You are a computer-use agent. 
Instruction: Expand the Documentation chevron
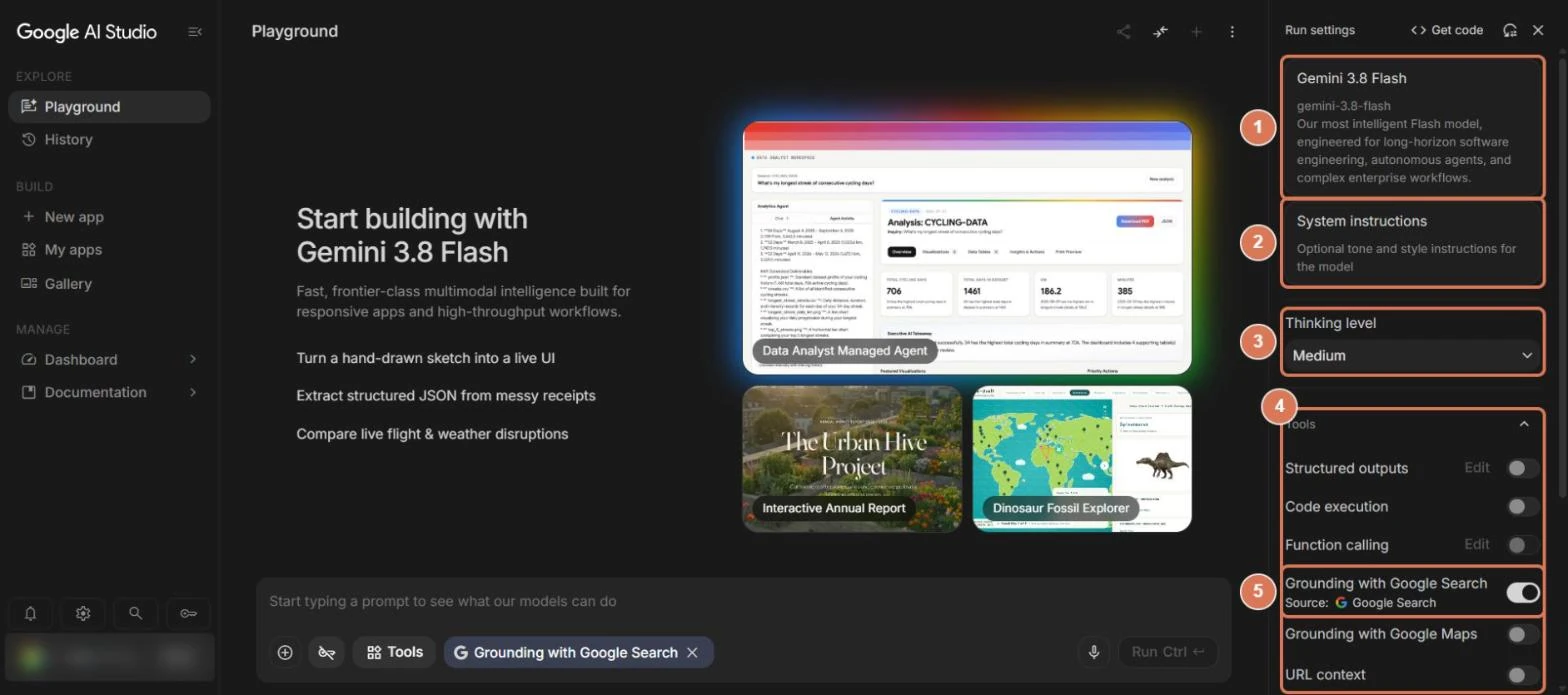[x=193, y=392]
